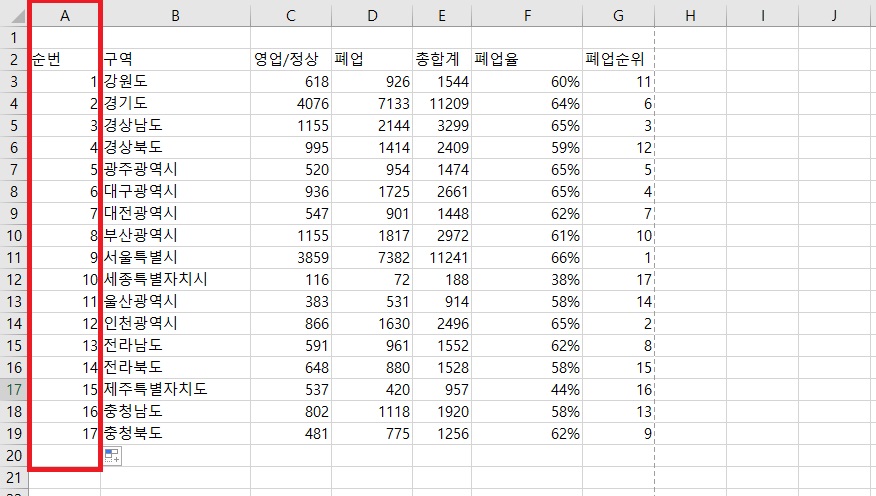Viewport: 876px width, 496px height.
Task: Select the 대전광역시 cell
Action: point(175,214)
